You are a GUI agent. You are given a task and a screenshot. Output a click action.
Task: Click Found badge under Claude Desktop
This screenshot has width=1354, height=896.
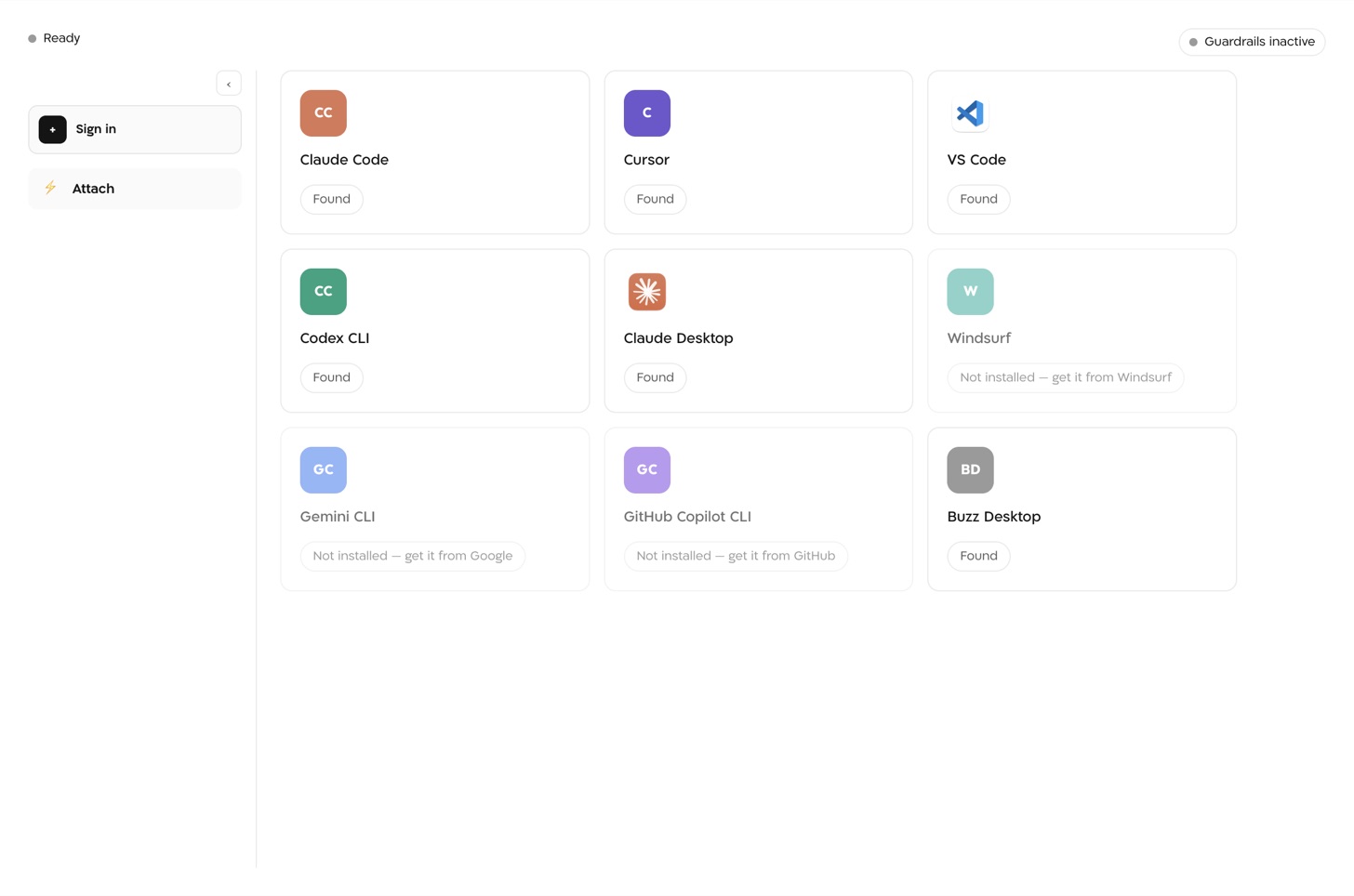[x=655, y=377]
